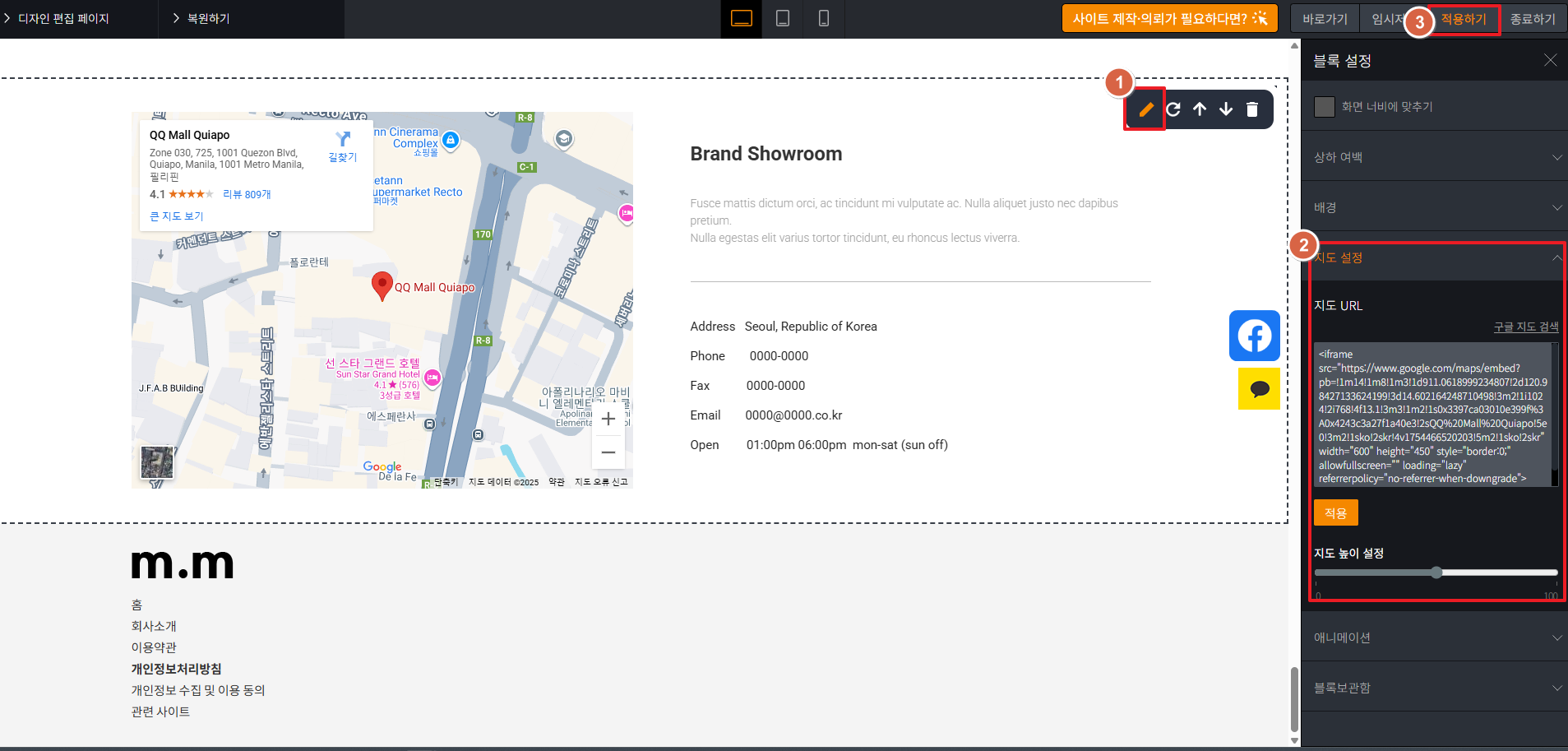This screenshot has width=1568, height=751.
Task: Toggle the 화면 너비에 맞추기 checkbox
Action: point(1324,107)
